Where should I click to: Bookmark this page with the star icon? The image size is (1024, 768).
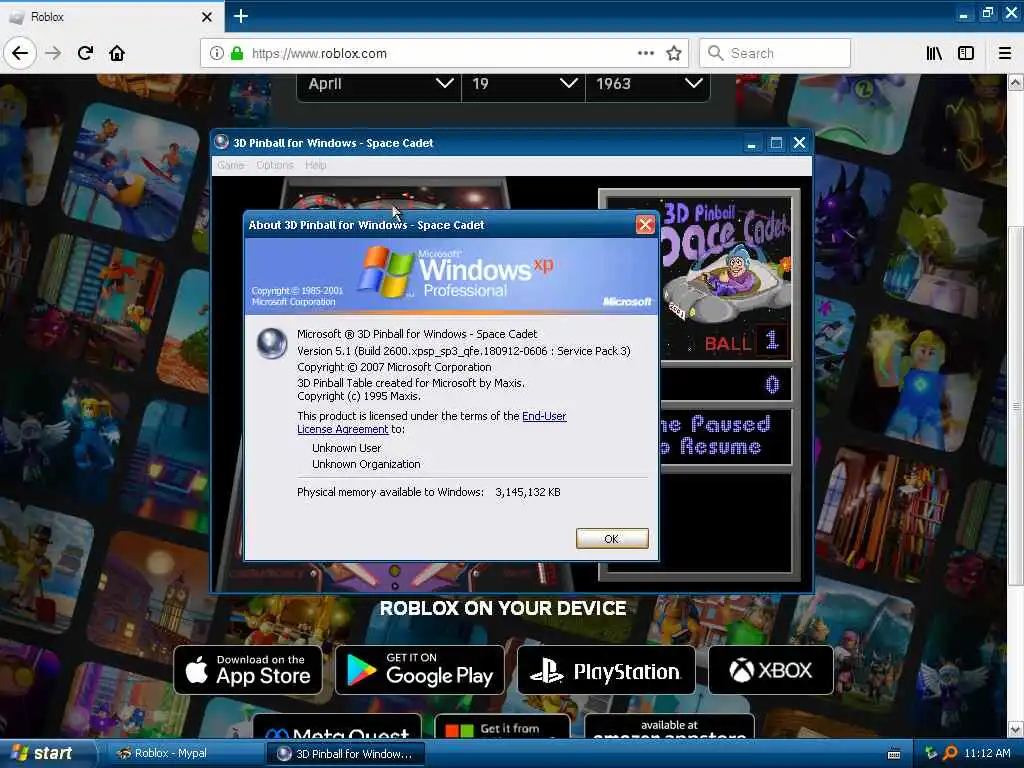tap(673, 53)
